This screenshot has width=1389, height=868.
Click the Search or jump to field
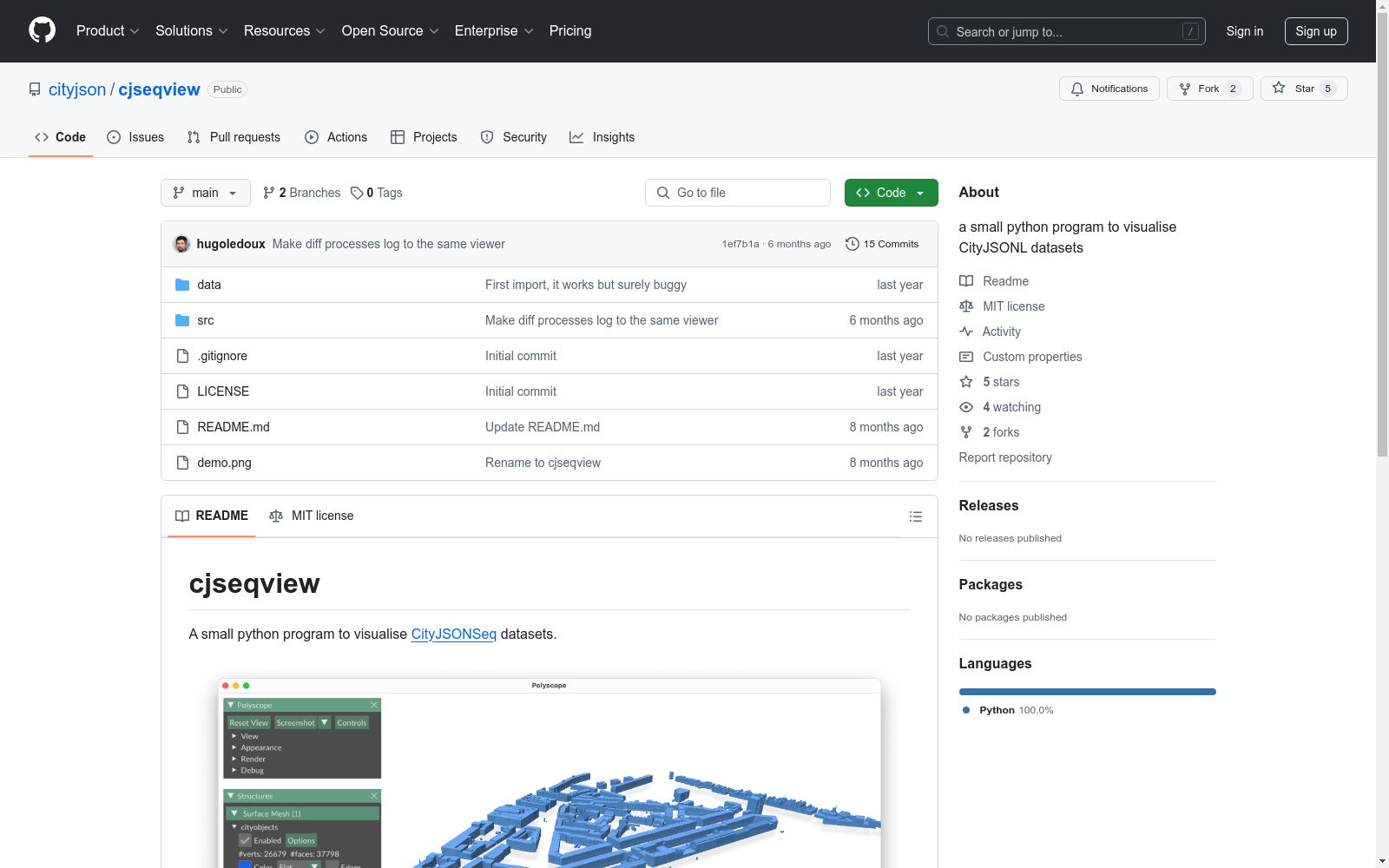1067,31
